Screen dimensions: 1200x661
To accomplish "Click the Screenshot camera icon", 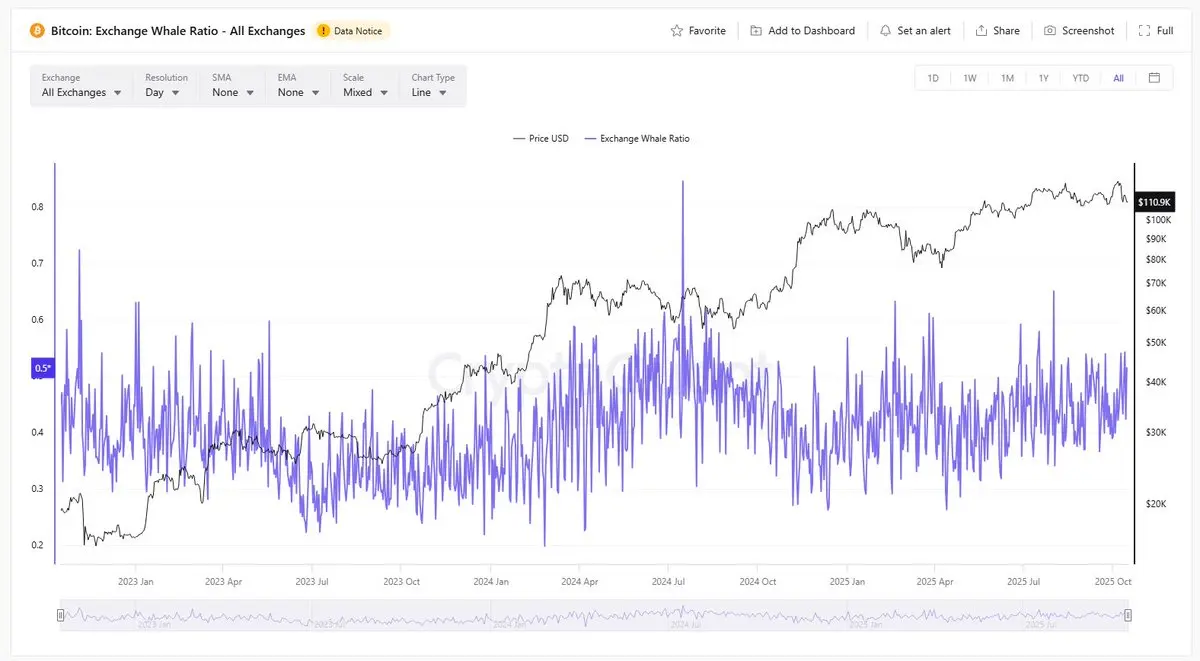I will [x=1050, y=31].
